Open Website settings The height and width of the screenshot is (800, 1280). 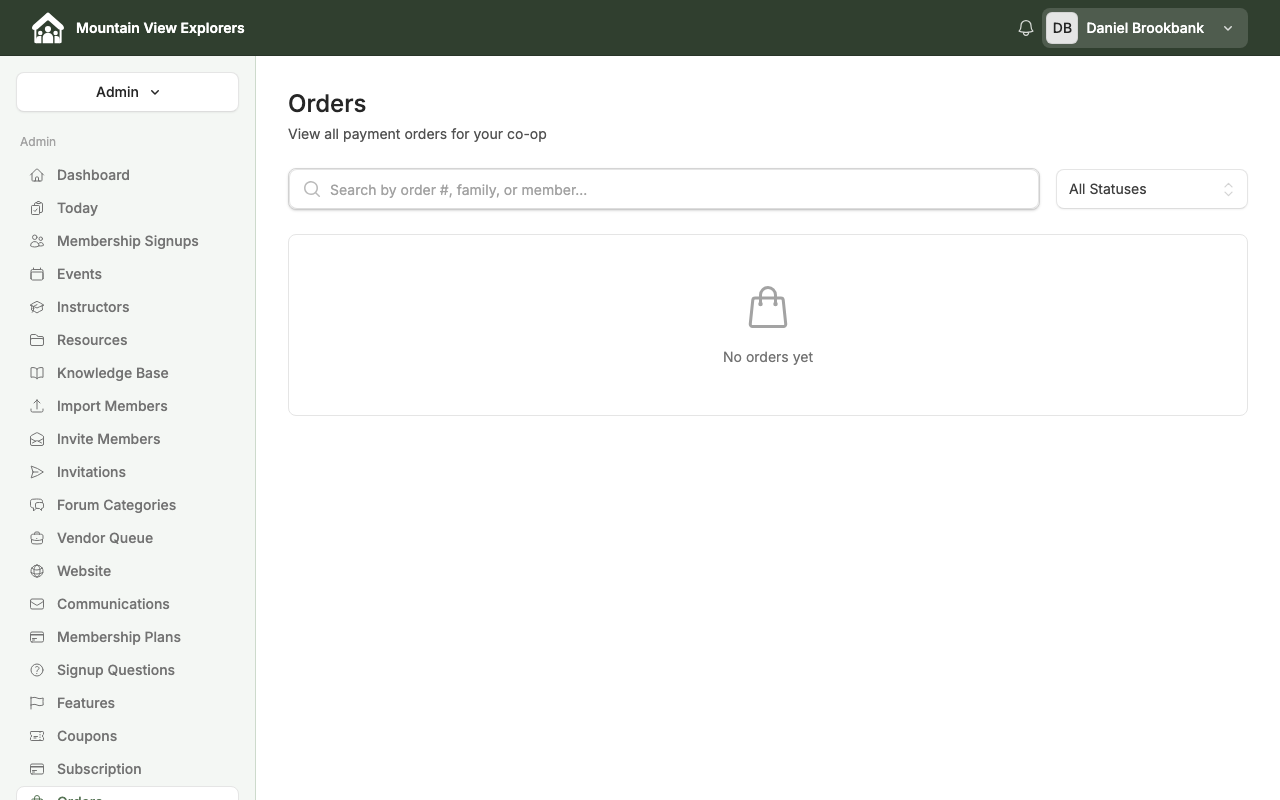[x=127, y=571]
